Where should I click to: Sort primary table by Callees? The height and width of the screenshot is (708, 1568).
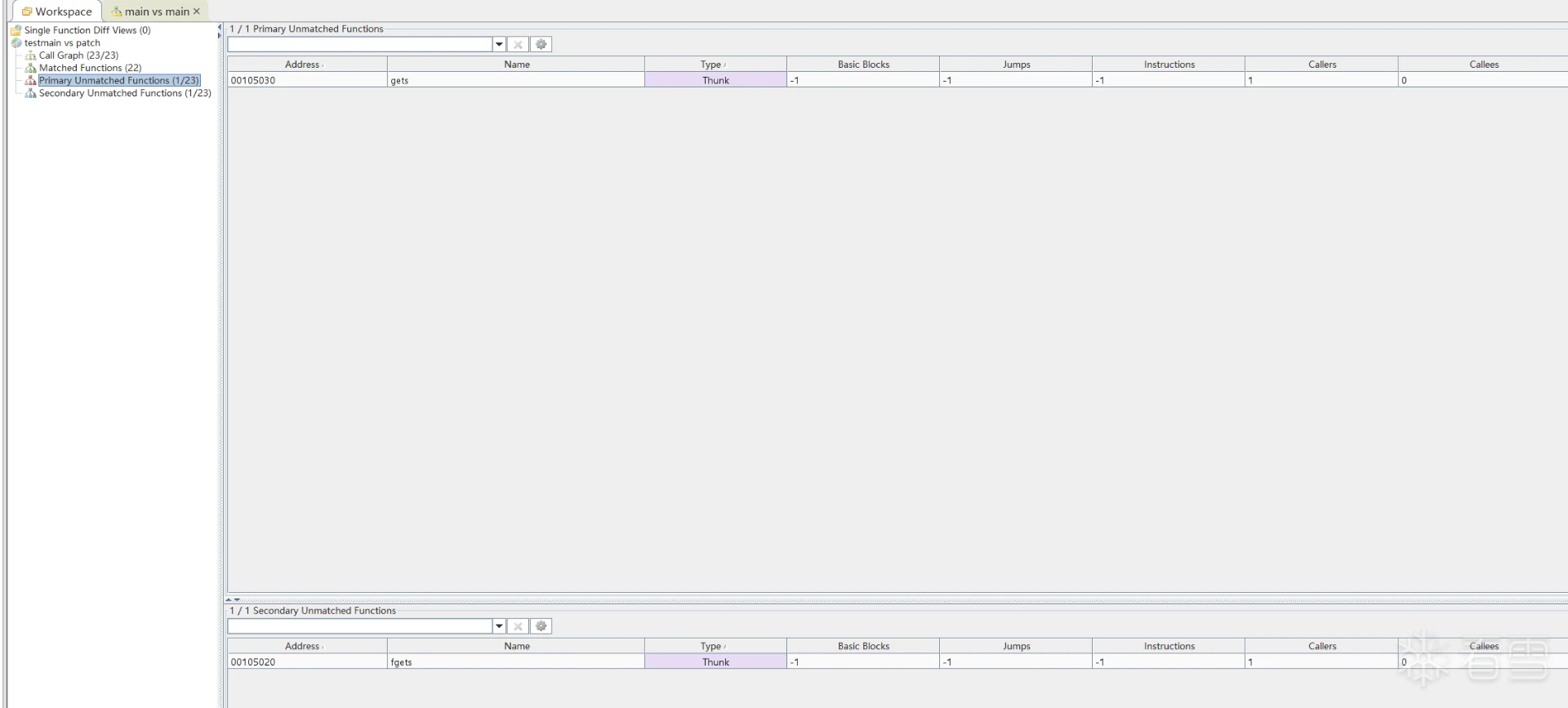(1483, 65)
